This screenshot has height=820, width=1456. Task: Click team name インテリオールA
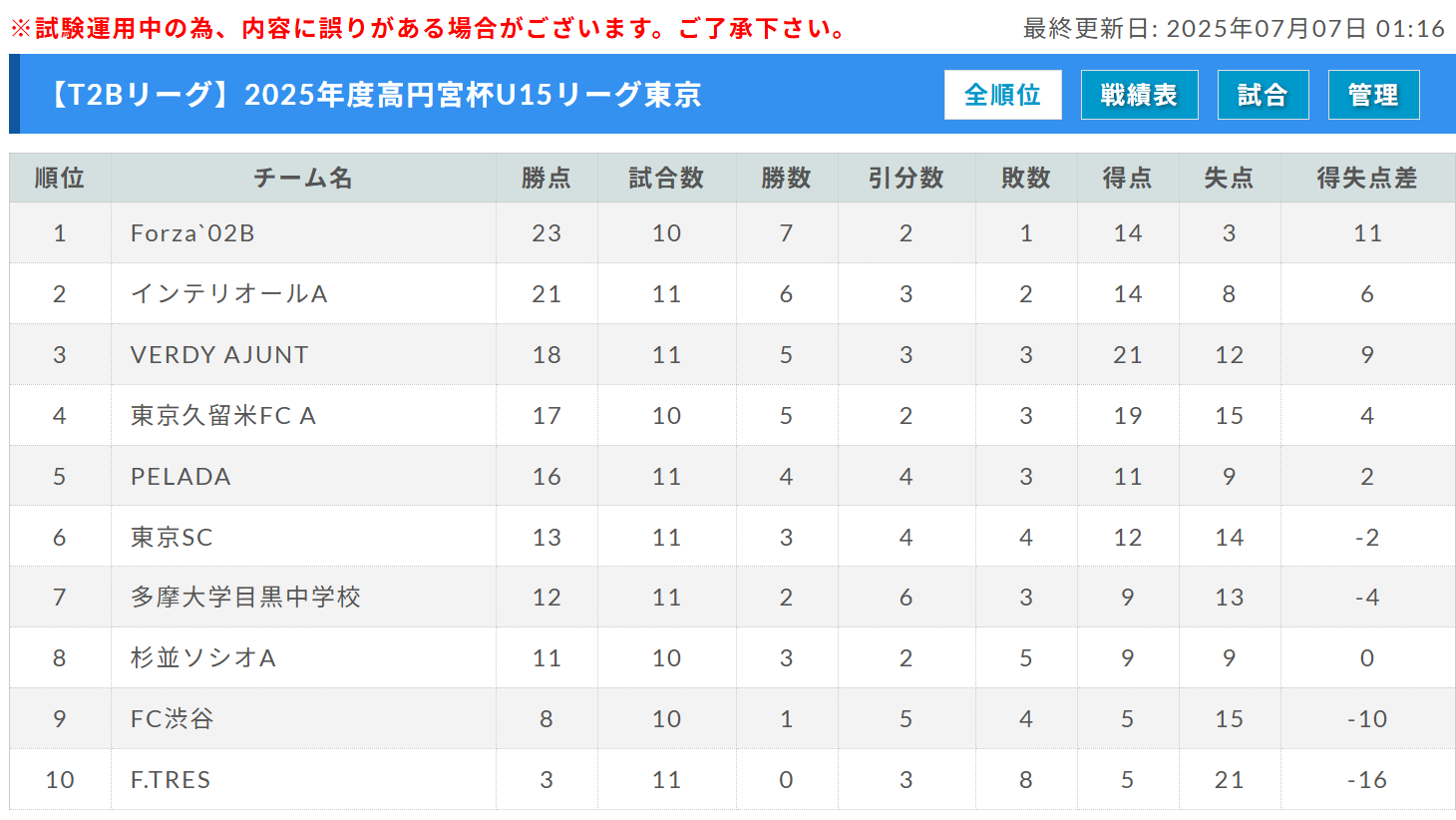(229, 294)
